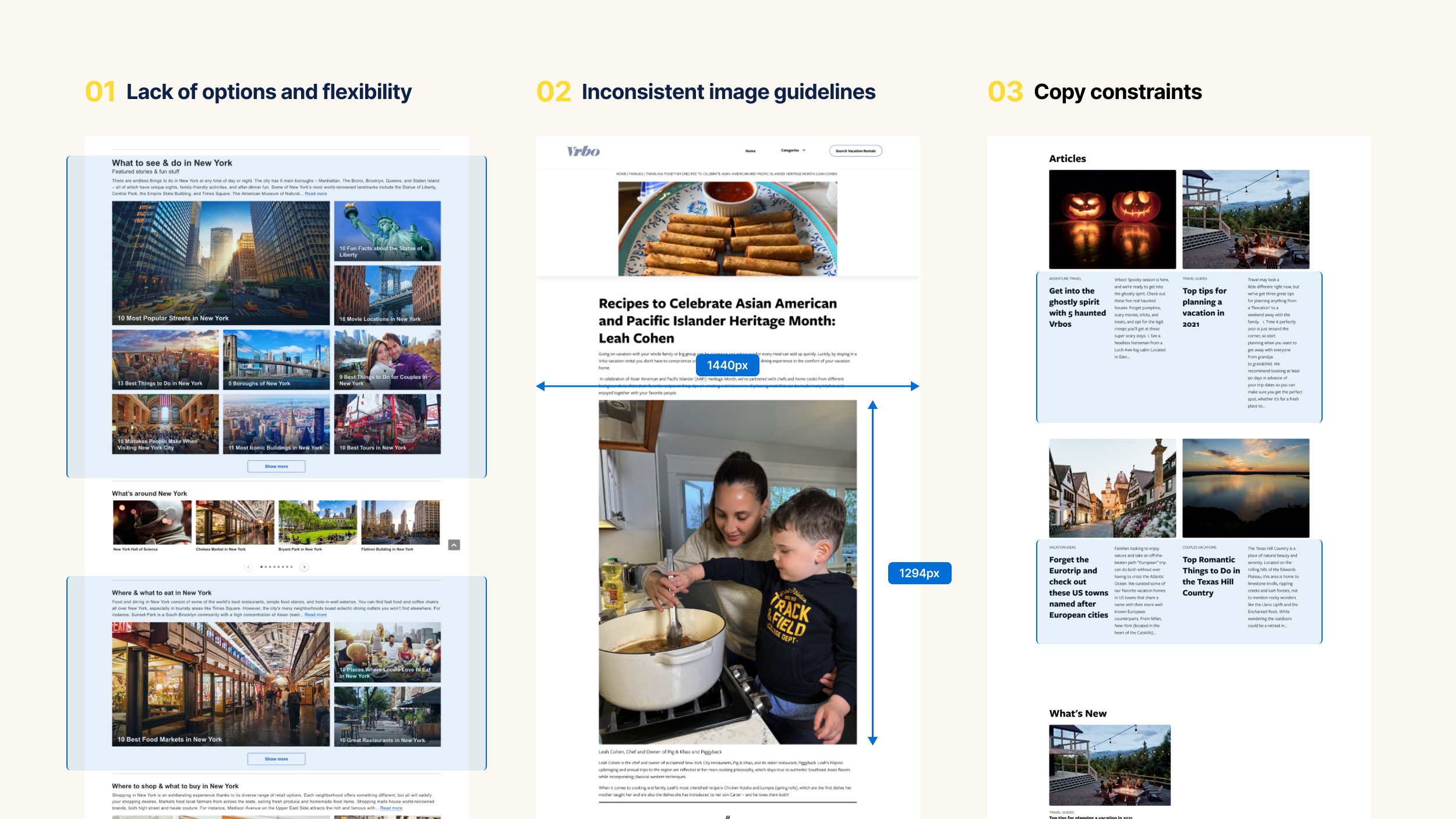Open 10 Best Food Markets in New York tile
This screenshot has height=819, width=1456.
click(221, 684)
